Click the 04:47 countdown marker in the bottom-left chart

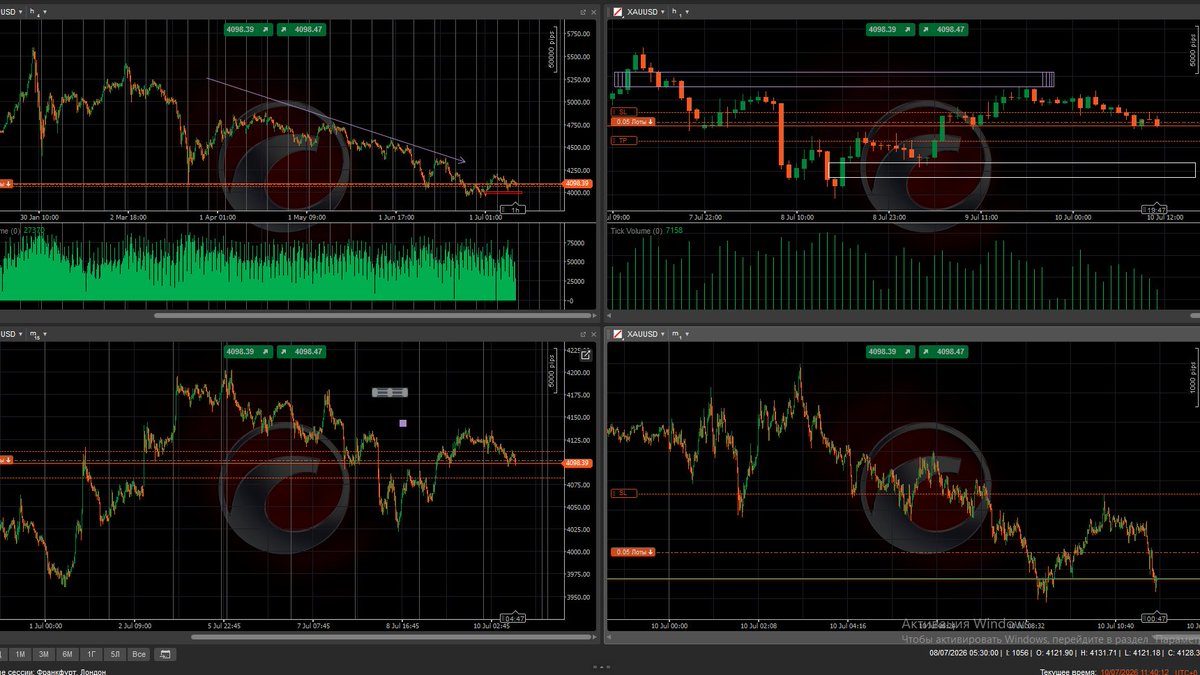pyautogui.click(x=513, y=619)
